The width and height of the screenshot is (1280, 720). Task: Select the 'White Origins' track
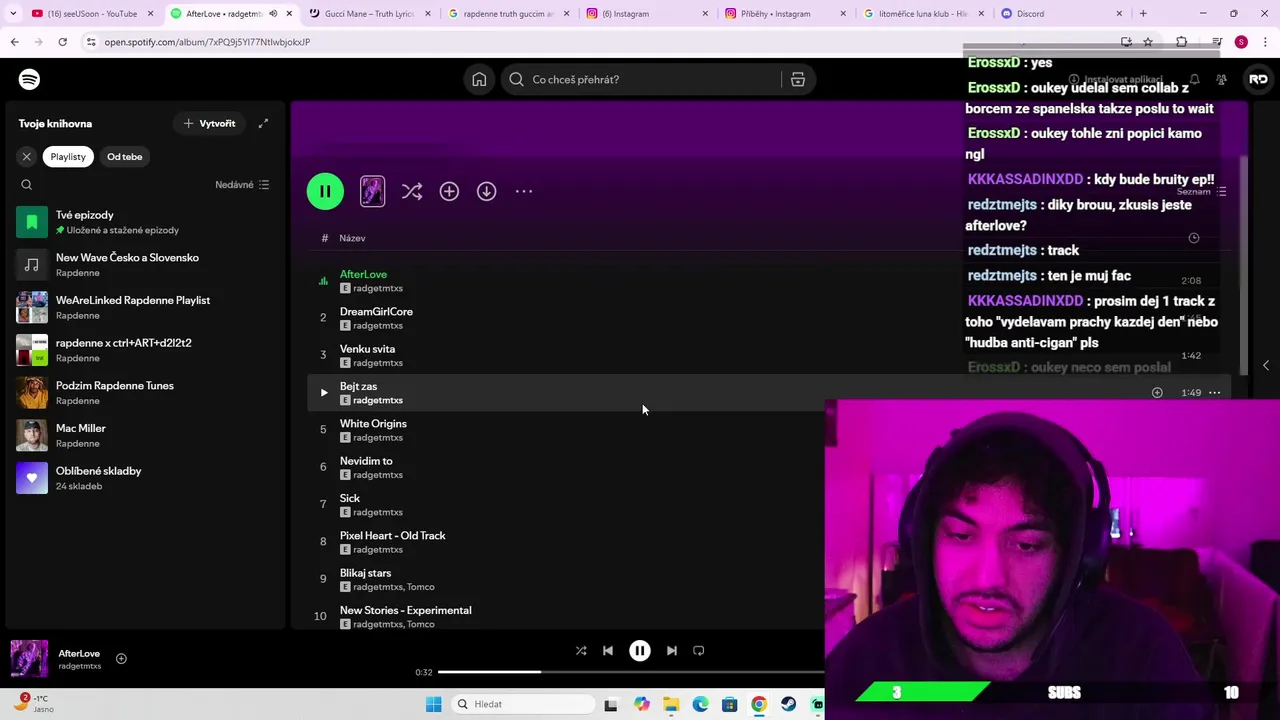click(373, 423)
